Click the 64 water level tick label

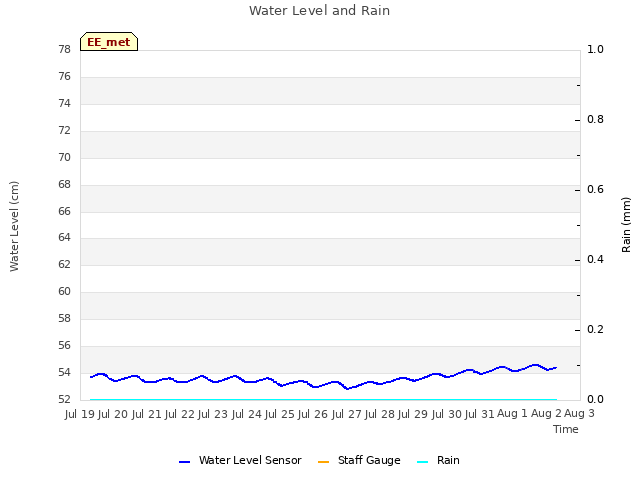tap(64, 237)
